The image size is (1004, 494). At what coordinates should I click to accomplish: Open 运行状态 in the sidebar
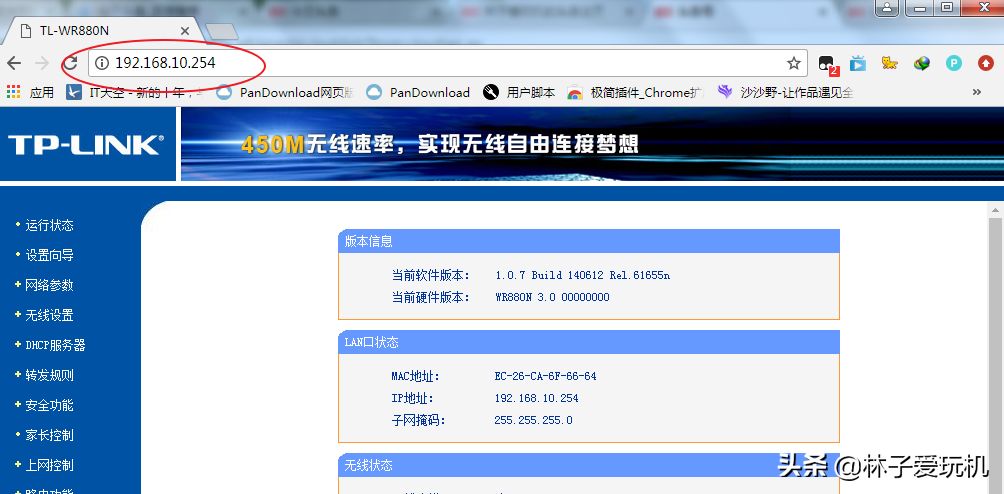[49, 225]
